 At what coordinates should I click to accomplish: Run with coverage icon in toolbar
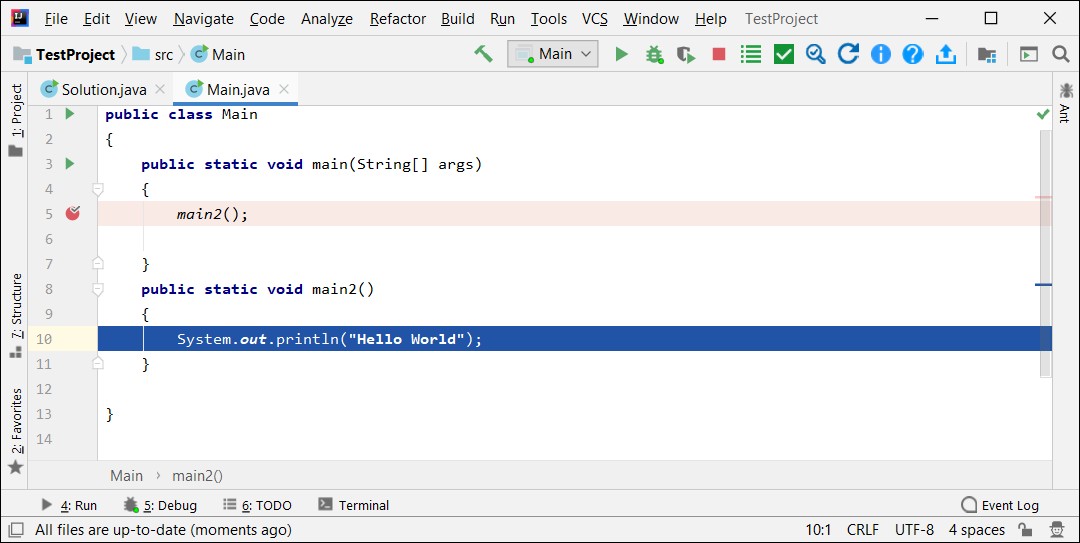[x=686, y=54]
